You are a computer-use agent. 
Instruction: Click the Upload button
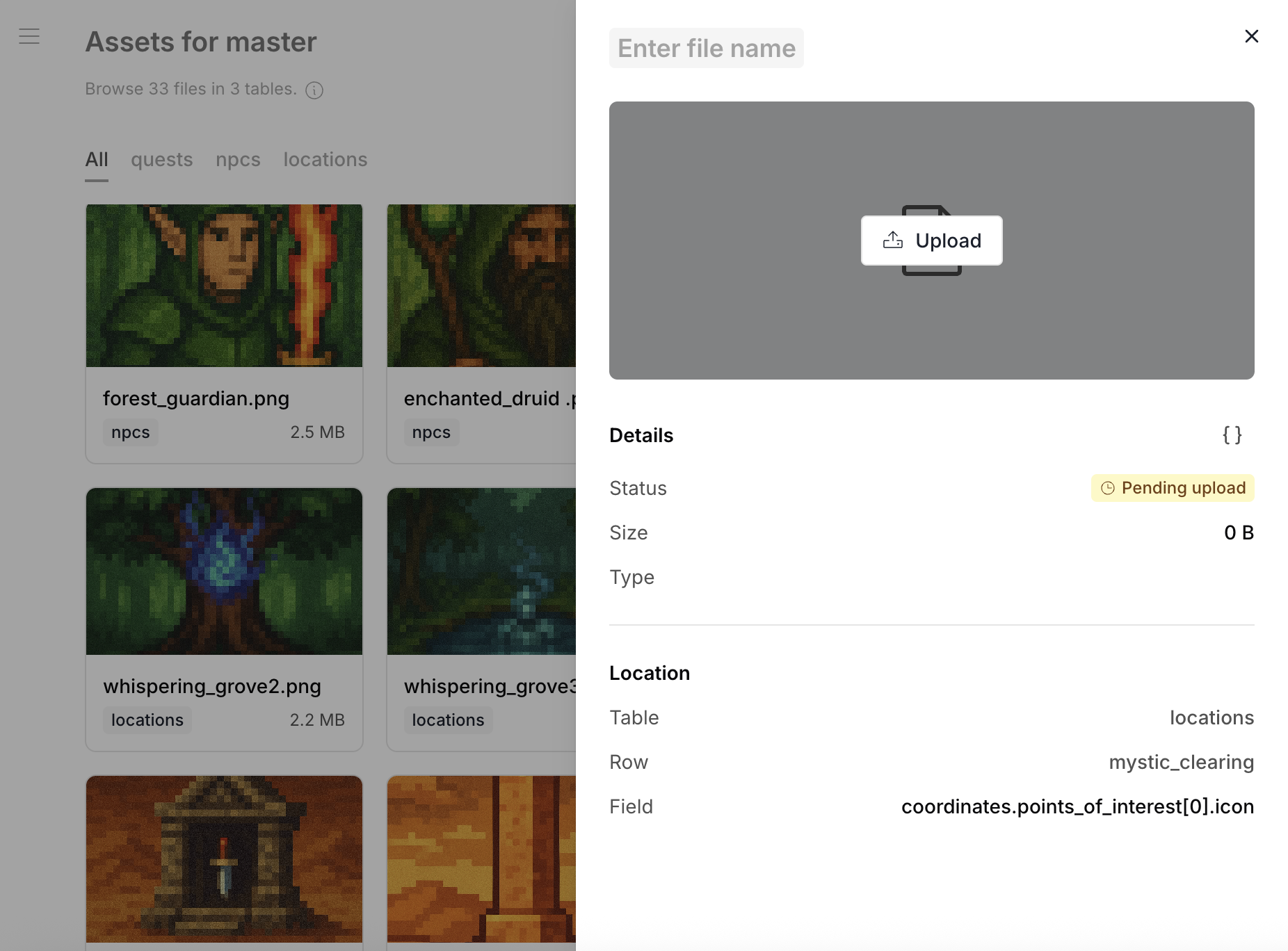[x=931, y=241]
